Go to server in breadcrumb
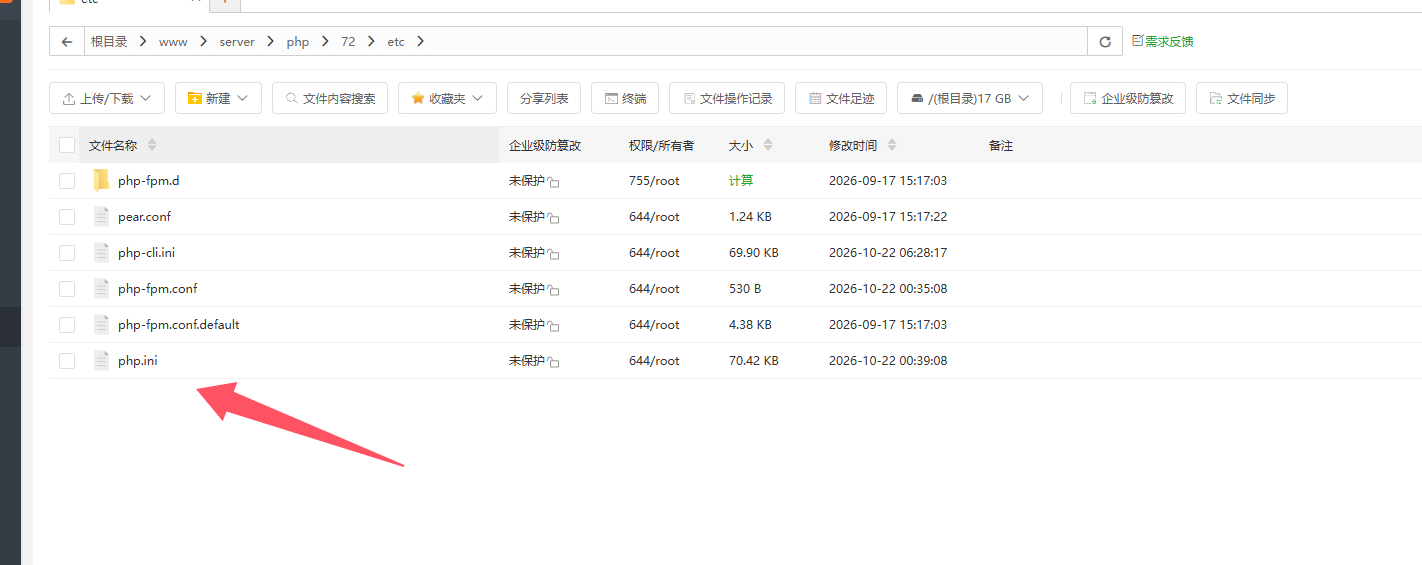This screenshot has width=1422, height=565. coord(237,41)
